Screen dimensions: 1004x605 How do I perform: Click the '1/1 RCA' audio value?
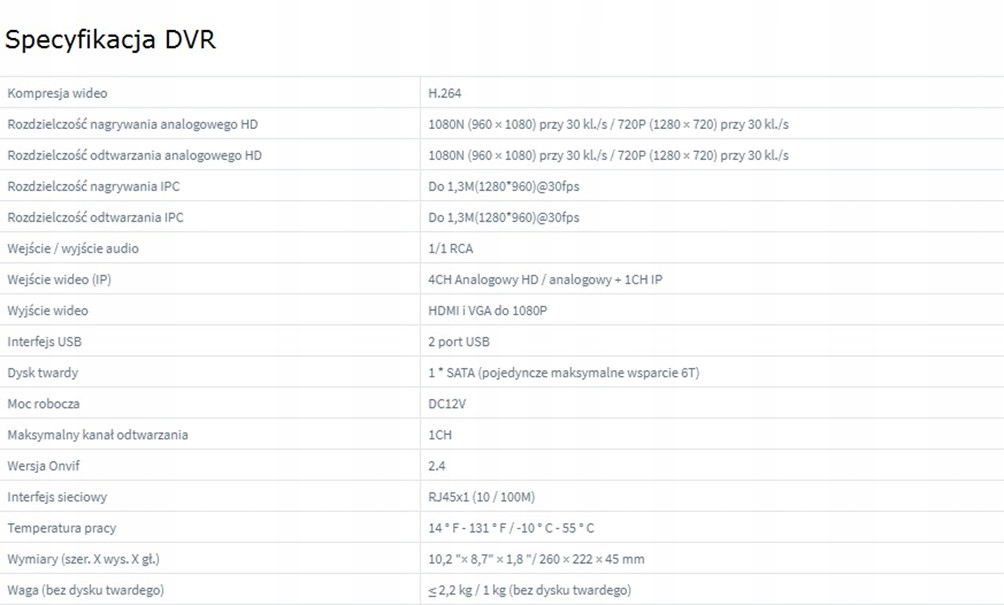451,248
